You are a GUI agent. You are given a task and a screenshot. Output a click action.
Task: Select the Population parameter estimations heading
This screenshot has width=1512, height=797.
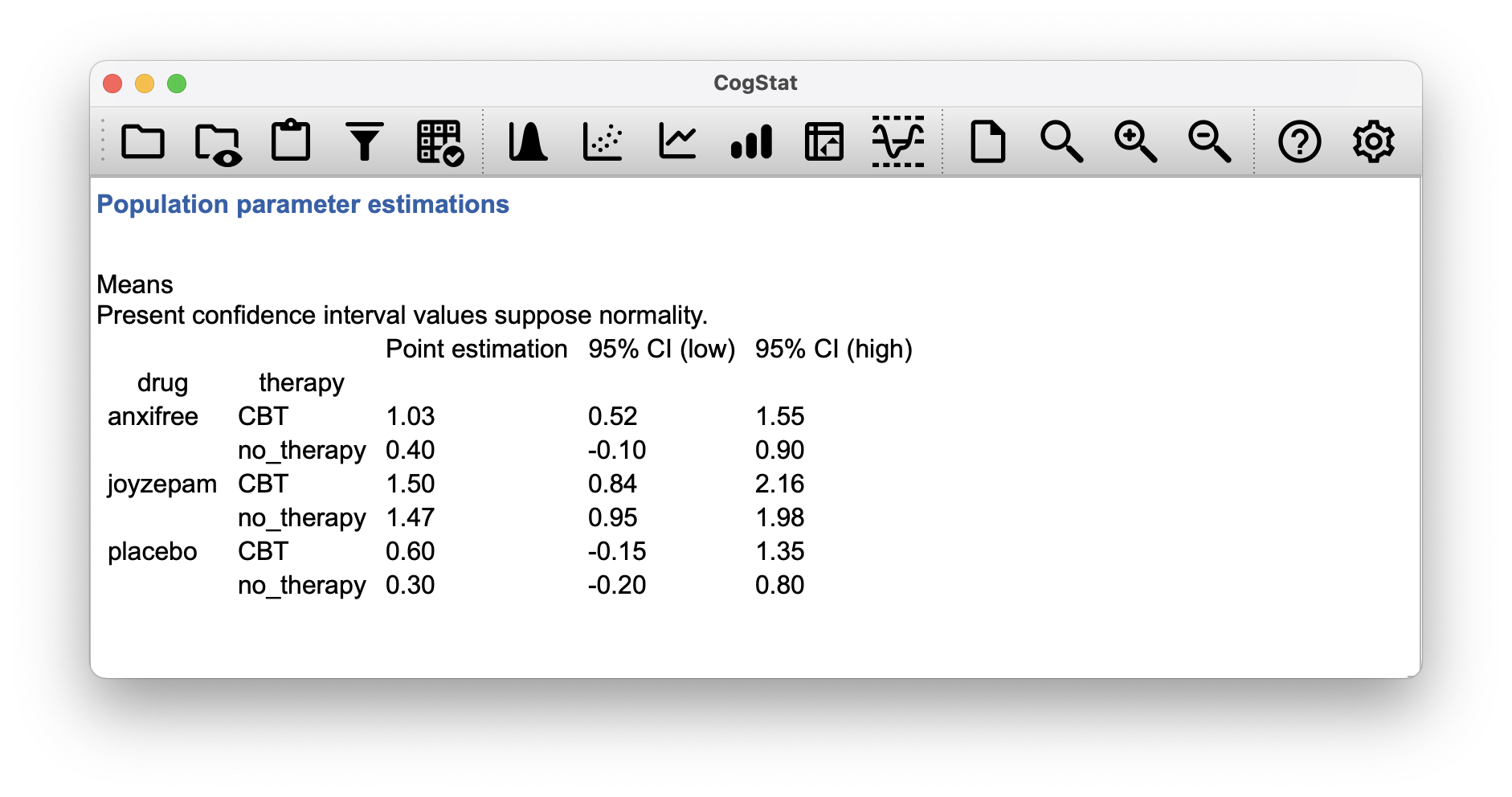pos(302,204)
